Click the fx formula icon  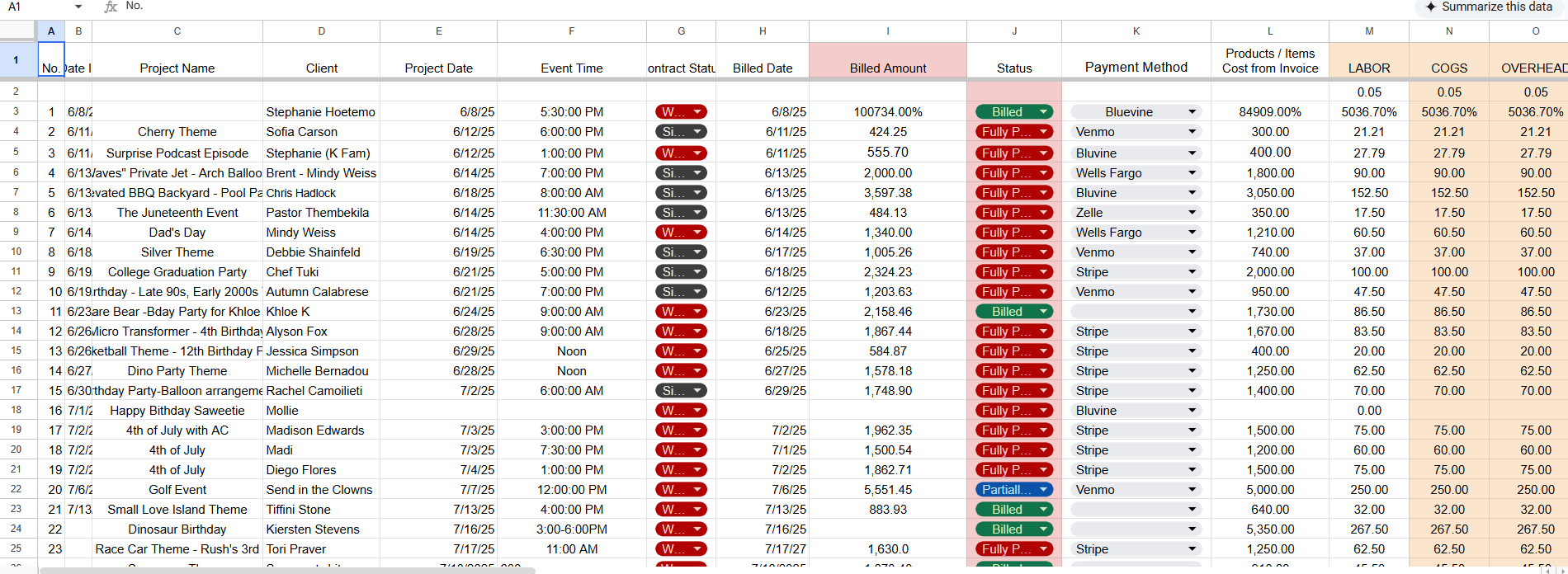(111, 7)
